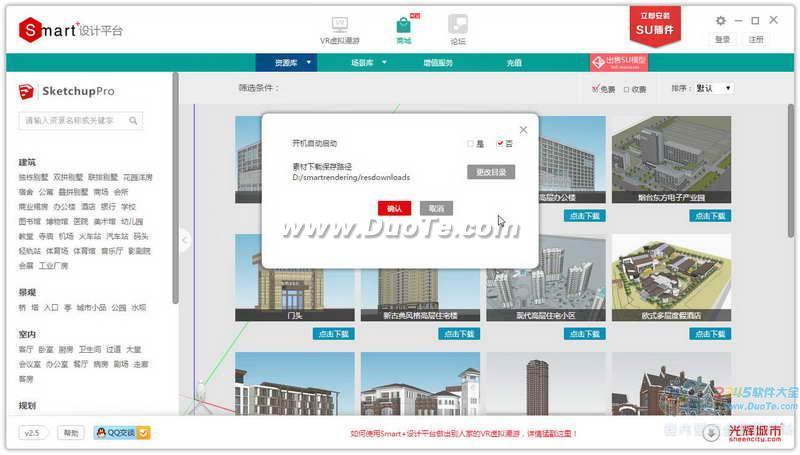Download the 烟台东方电子产业园 model

710,216
